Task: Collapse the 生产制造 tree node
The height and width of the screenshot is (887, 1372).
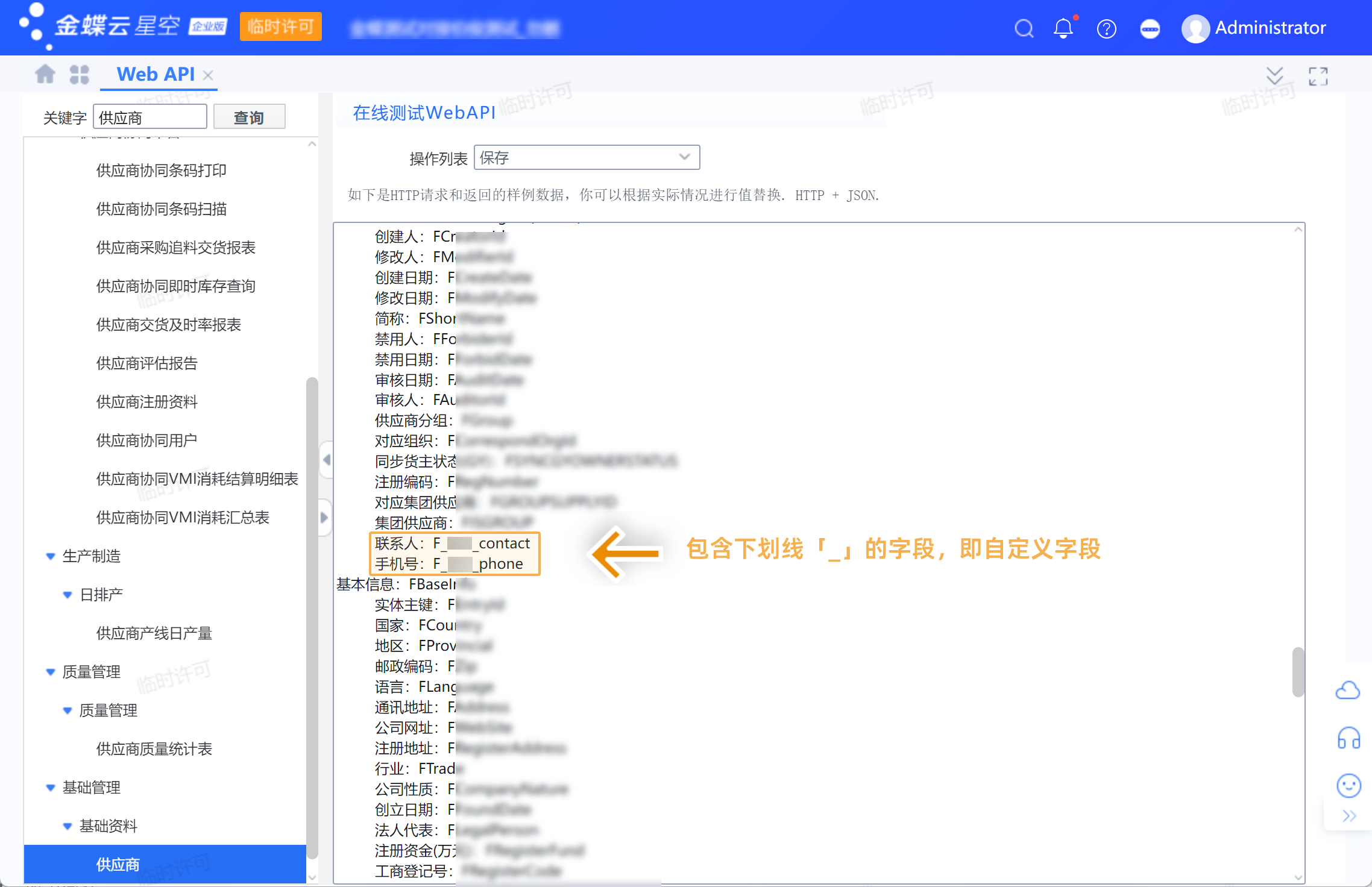Action: [51, 556]
